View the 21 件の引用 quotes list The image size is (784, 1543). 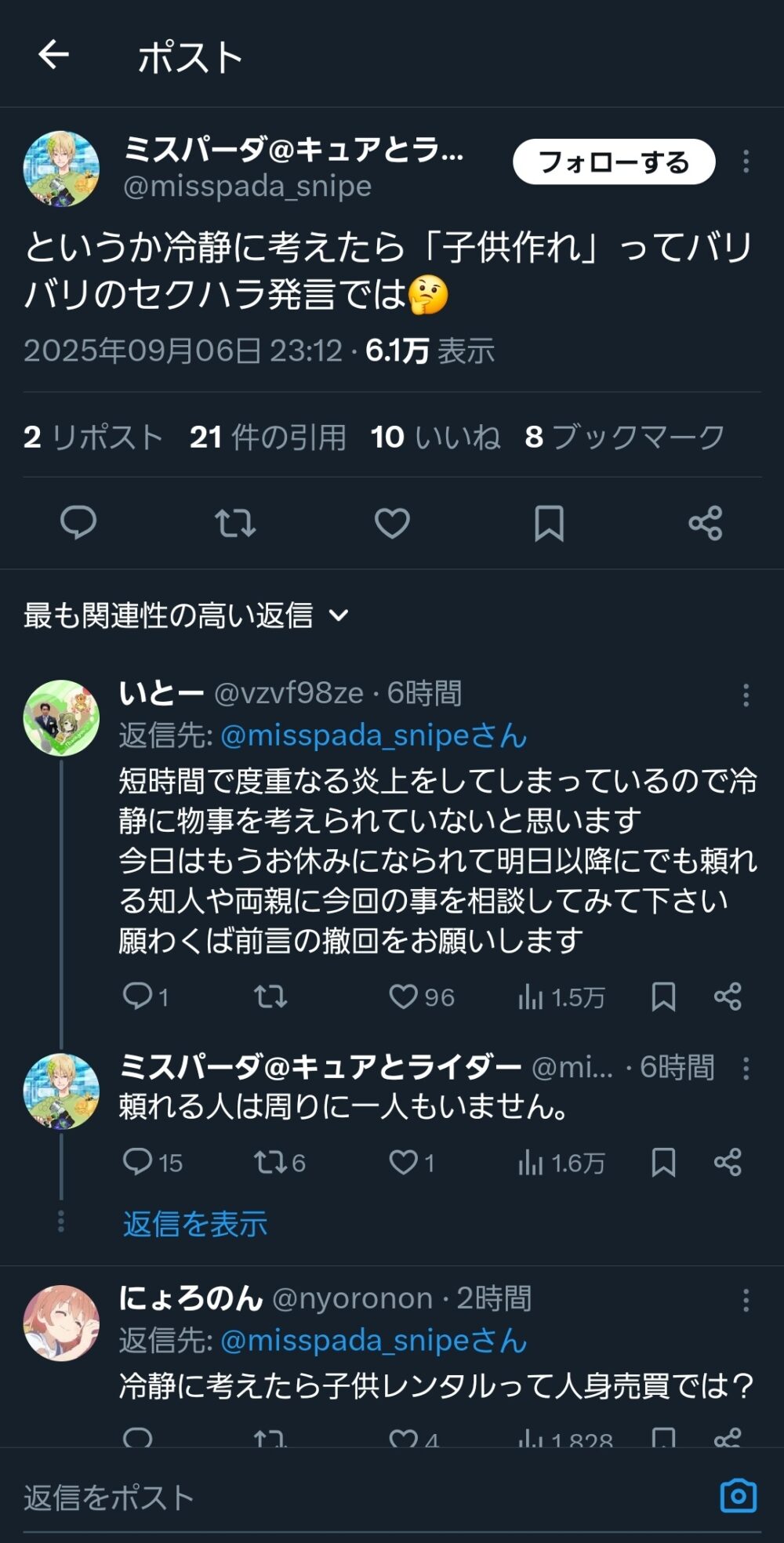point(267,437)
